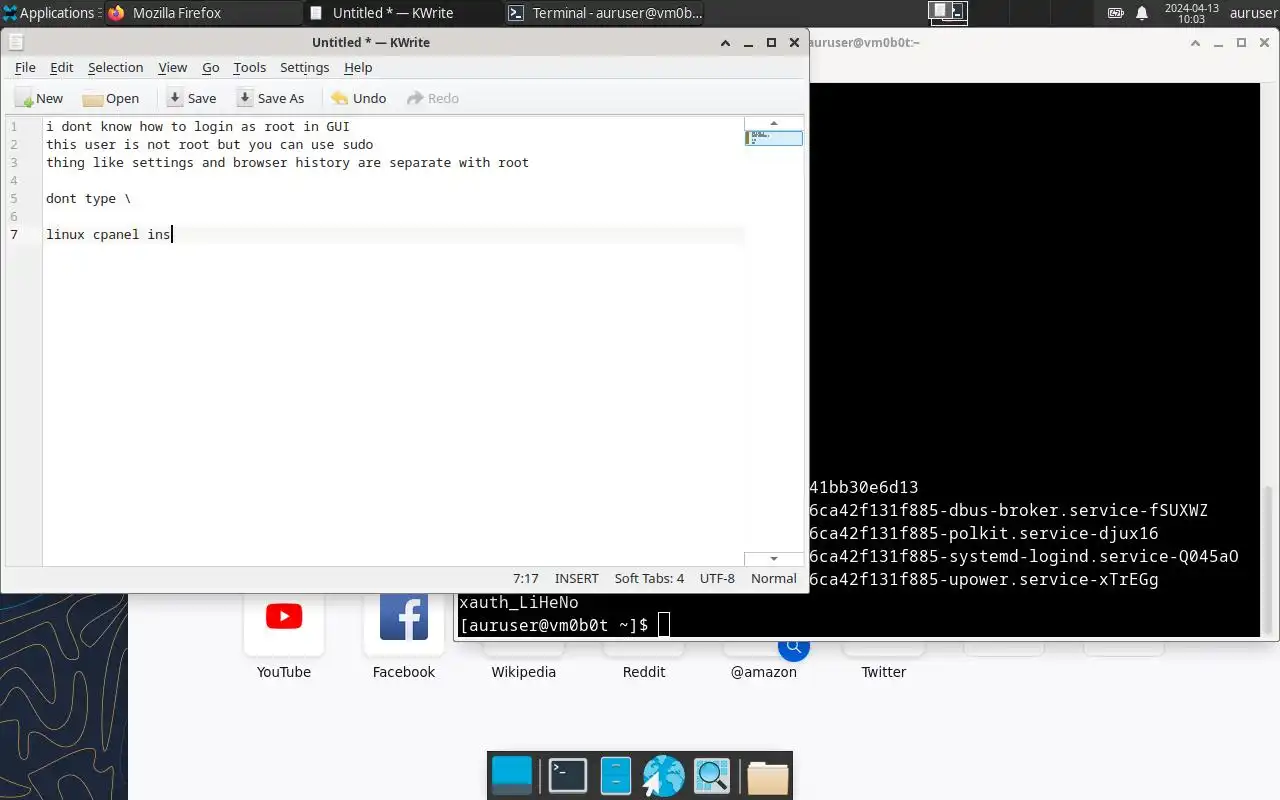The width and height of the screenshot is (1280, 800).
Task: Open the YouTube shortcut tile
Action: click(x=284, y=634)
